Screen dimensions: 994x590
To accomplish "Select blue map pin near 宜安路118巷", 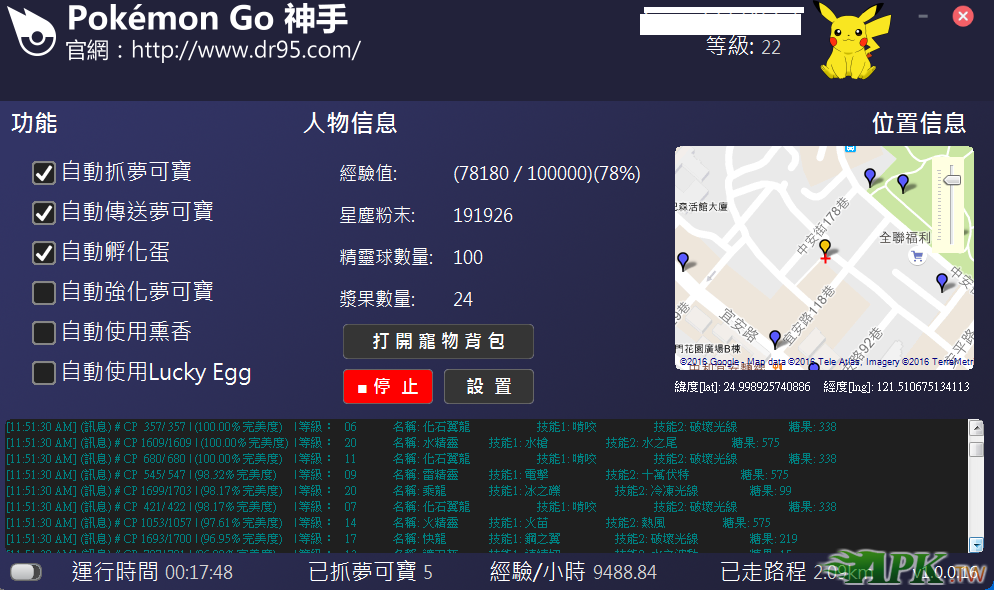I will 775,338.
